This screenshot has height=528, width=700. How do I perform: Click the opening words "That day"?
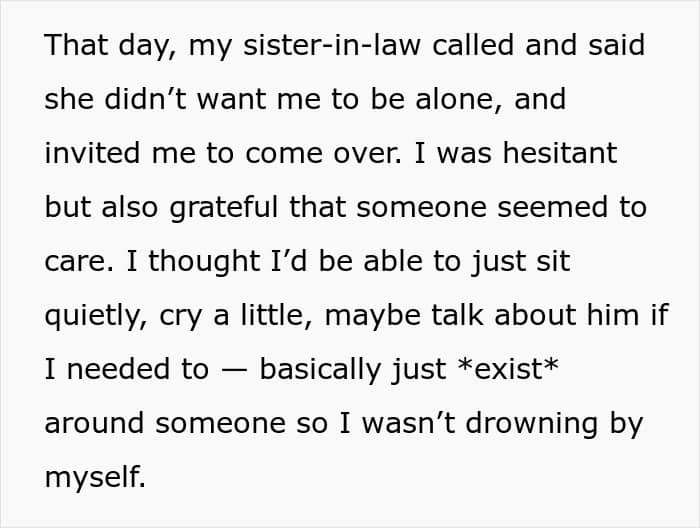point(110,46)
